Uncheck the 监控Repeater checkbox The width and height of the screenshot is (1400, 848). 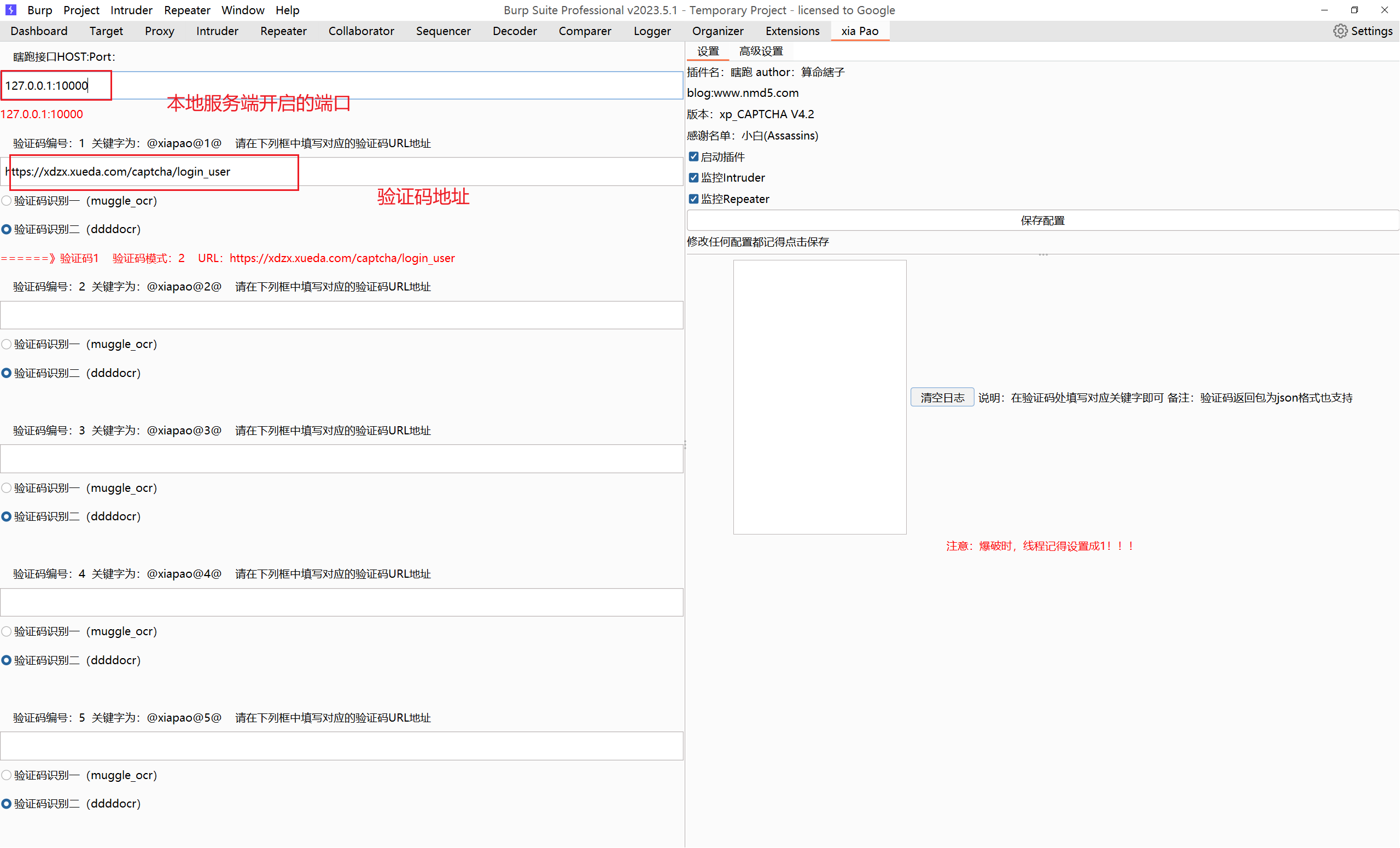[693, 199]
